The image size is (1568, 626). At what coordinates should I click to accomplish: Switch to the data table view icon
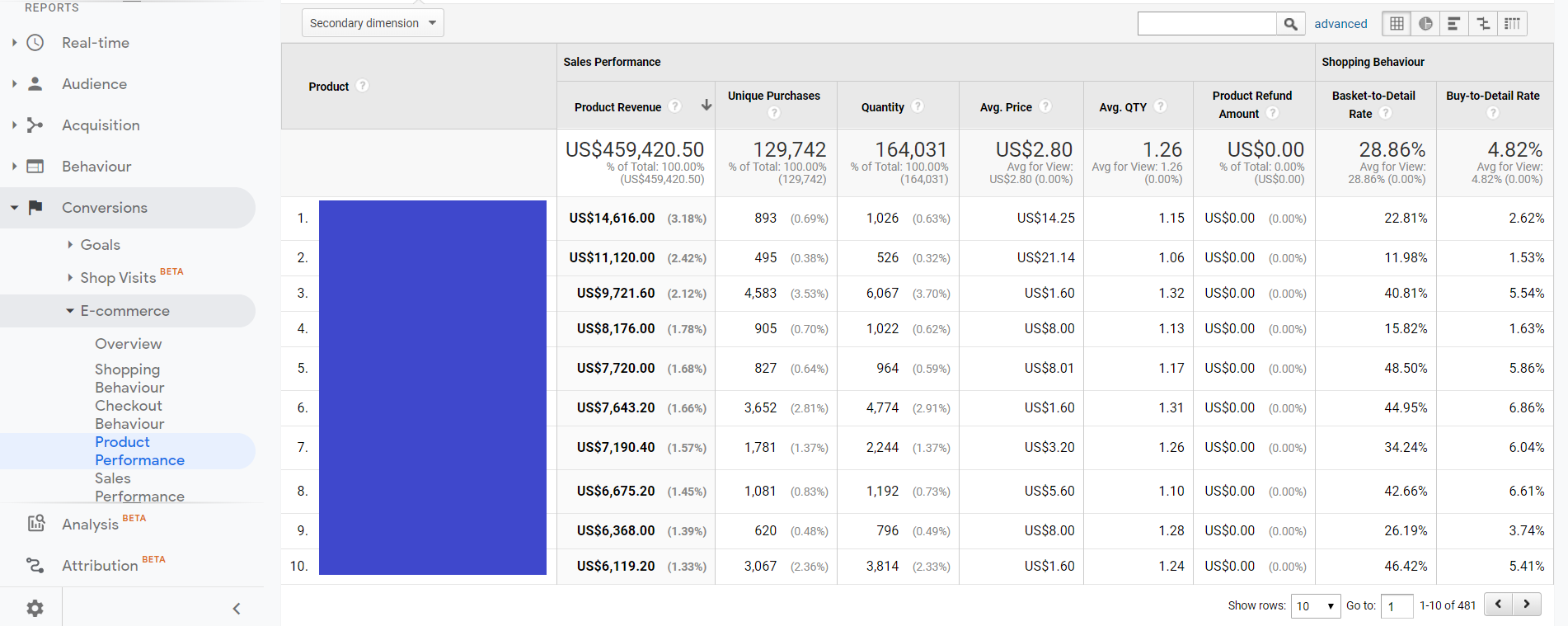tap(1397, 24)
